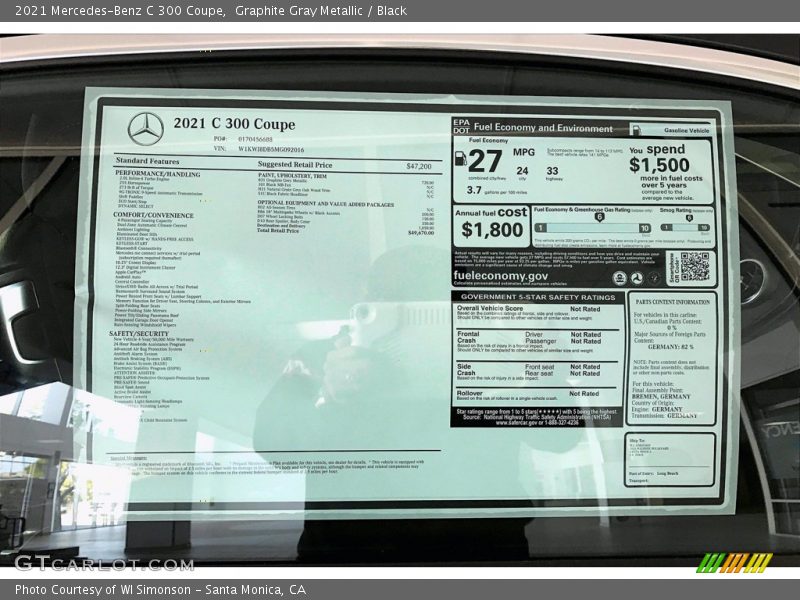Click the "Rollover" row label

(469, 393)
